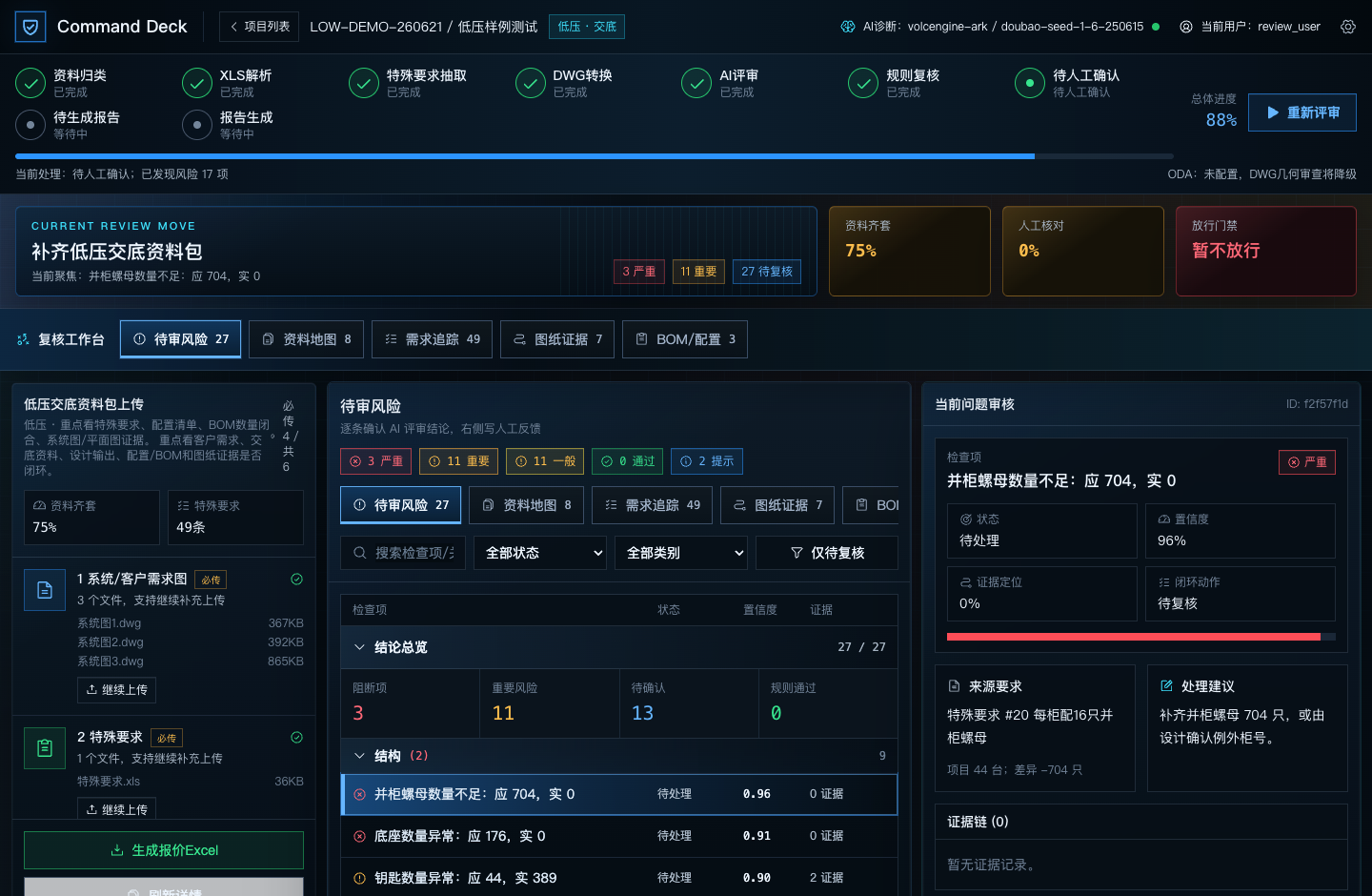Image resolution: width=1372 pixels, height=896 pixels.
Task: Click the red confidence bar in 检查项 card
Action: [x=1141, y=637]
